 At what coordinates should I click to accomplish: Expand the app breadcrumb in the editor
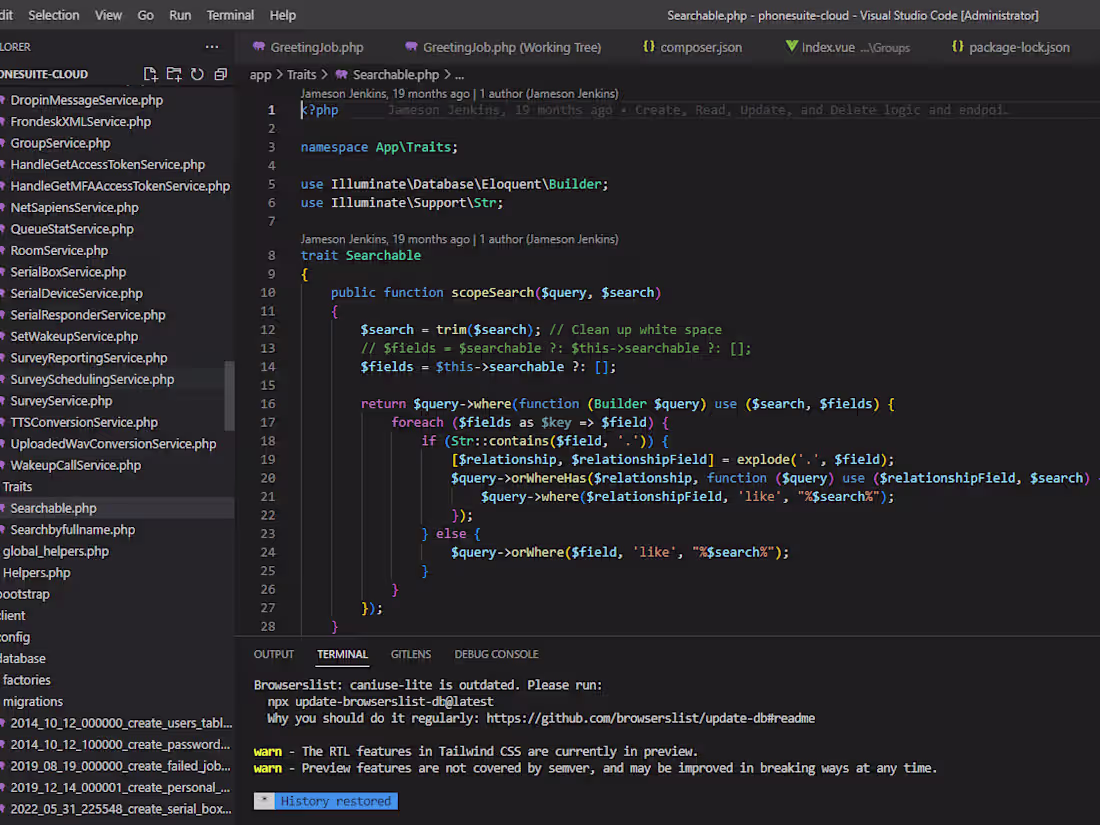(259, 73)
